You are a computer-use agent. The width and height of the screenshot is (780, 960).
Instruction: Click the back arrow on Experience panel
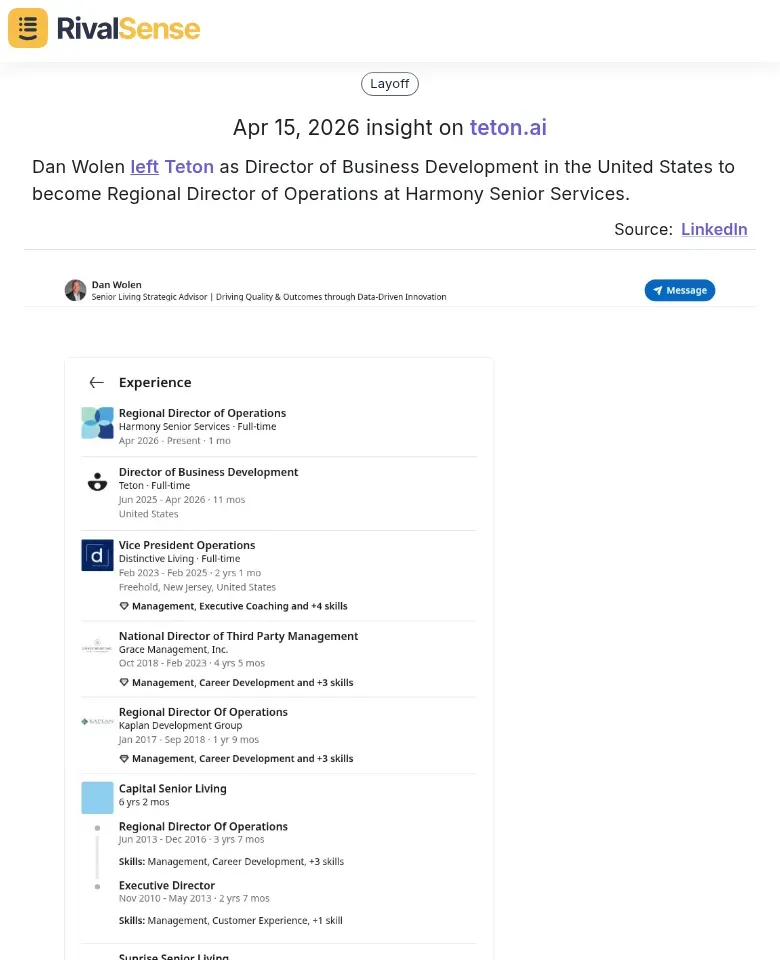[96, 382]
